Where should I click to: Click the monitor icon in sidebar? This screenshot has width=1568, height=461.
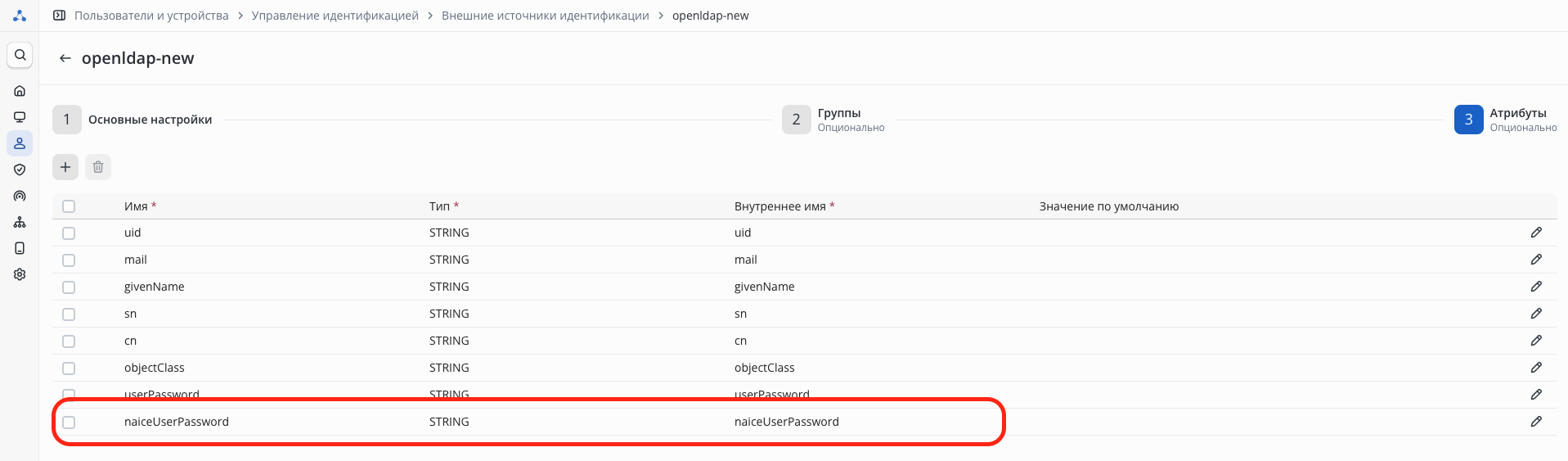click(x=20, y=117)
